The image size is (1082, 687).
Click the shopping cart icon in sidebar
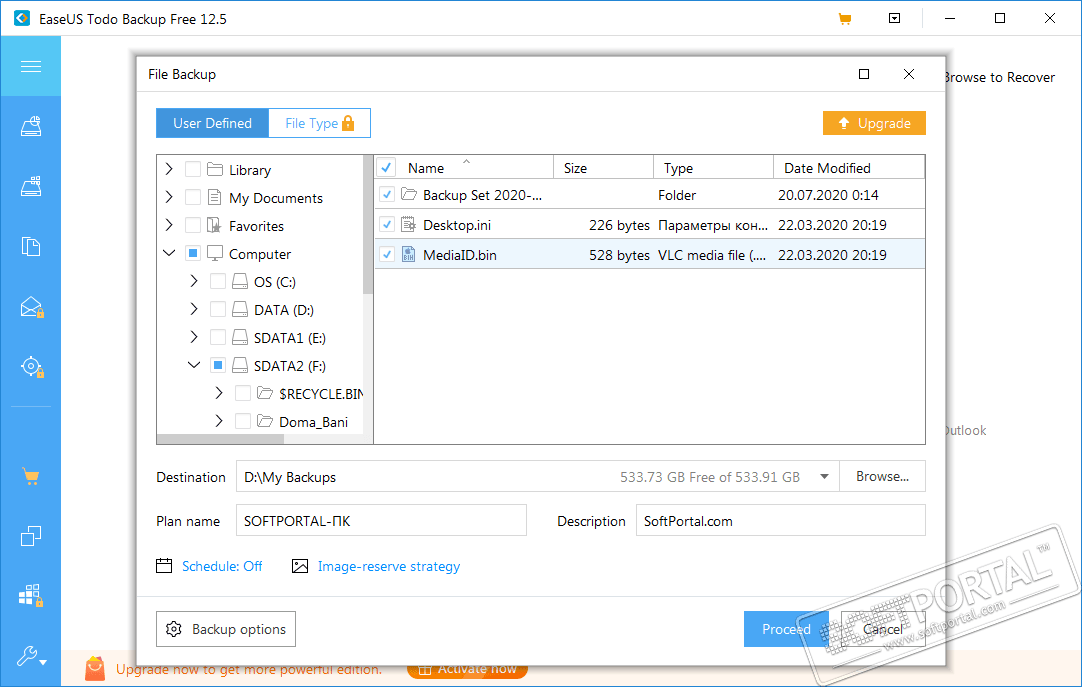click(31, 477)
